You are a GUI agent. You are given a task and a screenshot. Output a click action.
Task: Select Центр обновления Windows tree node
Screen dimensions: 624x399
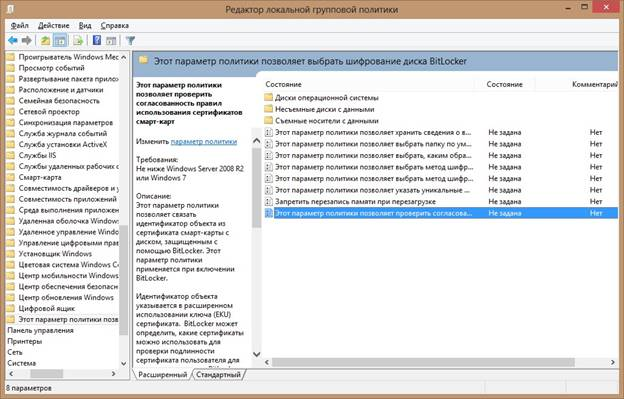coord(66,298)
